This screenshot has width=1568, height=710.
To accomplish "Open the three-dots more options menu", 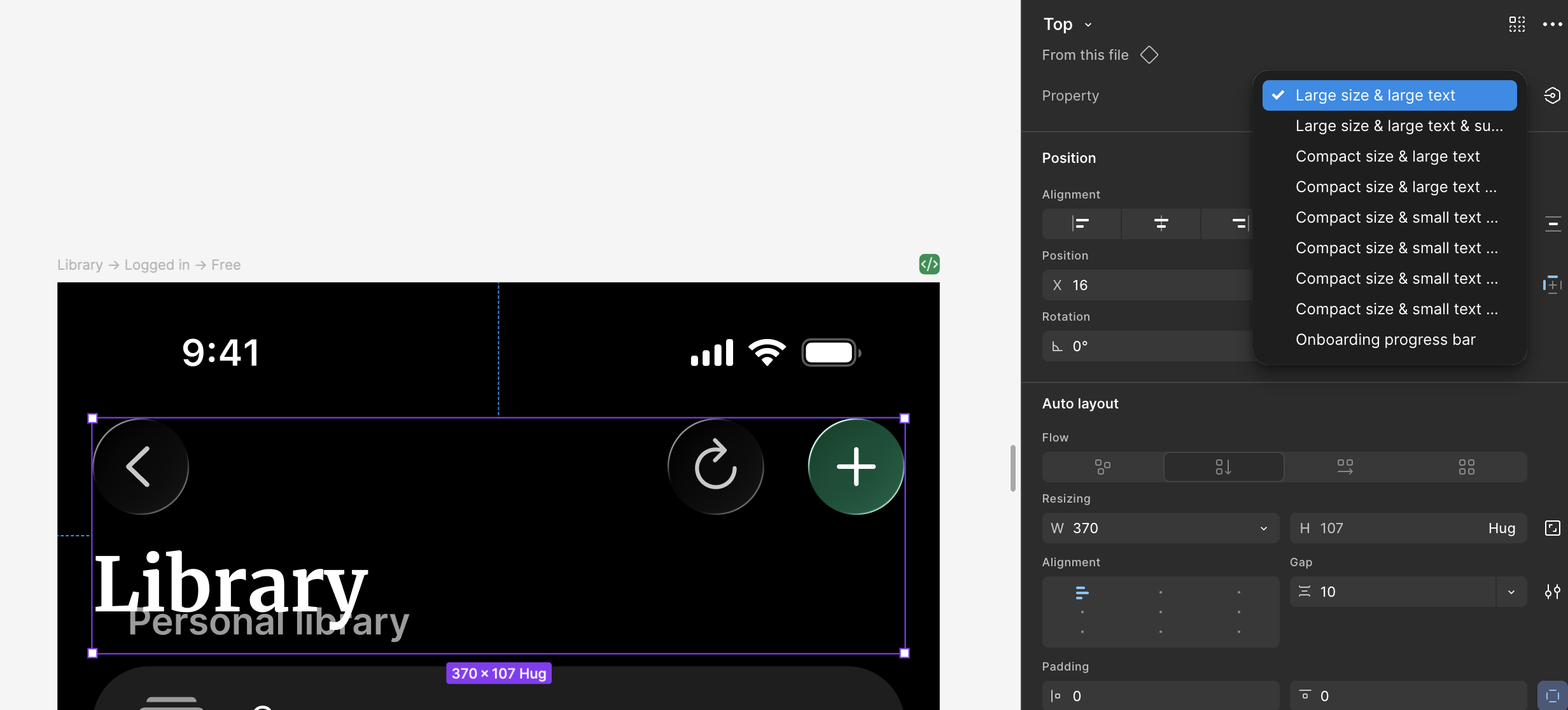I will pyautogui.click(x=1552, y=24).
